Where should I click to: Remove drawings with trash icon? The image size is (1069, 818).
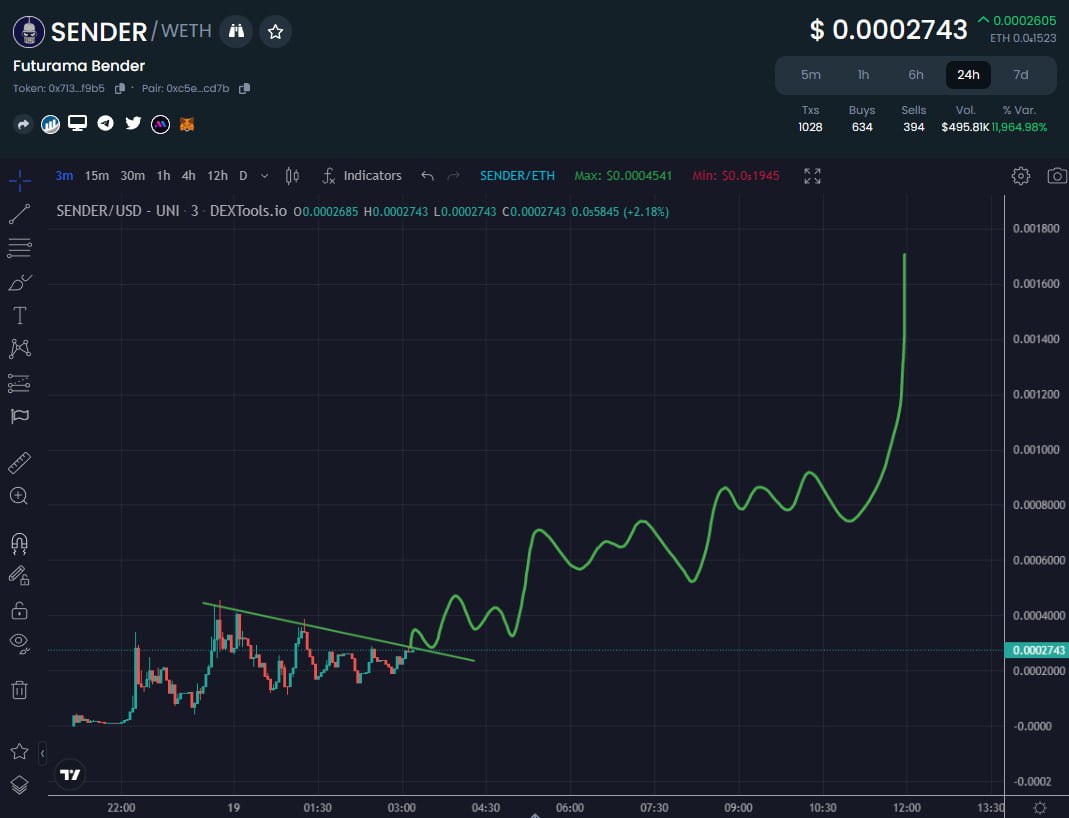(19, 690)
